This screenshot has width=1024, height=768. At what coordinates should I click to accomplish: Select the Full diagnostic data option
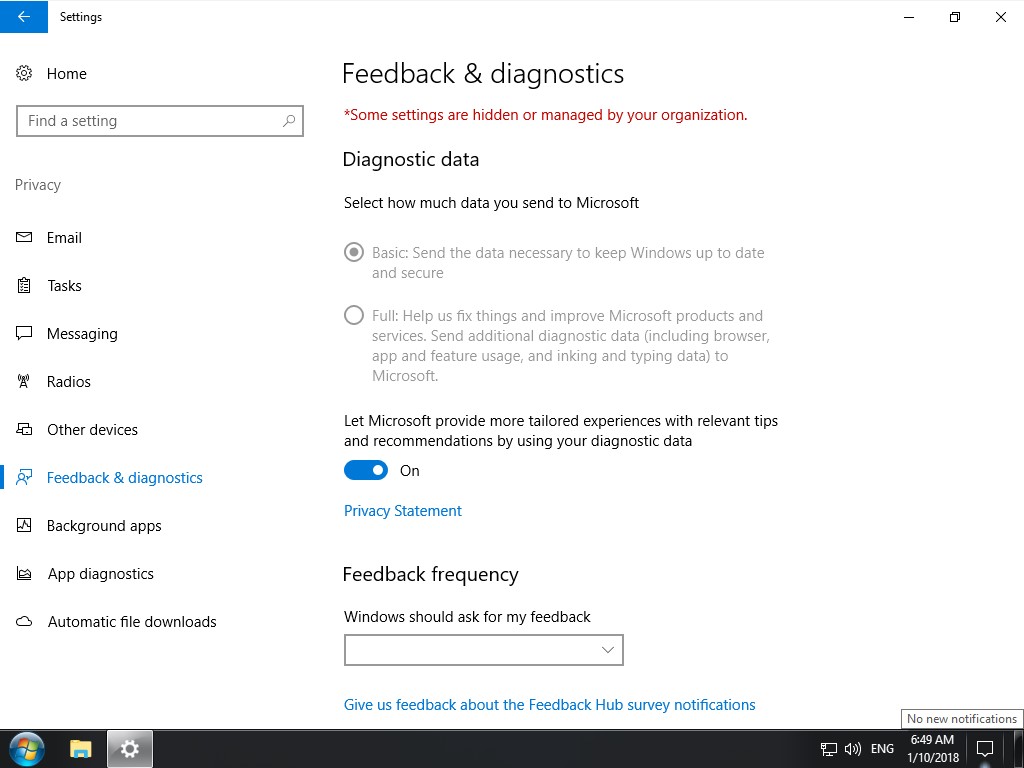point(353,315)
